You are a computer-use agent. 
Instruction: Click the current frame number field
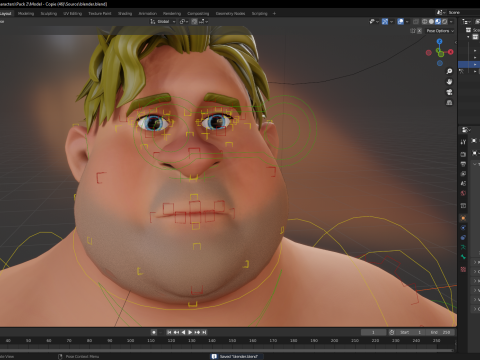pos(374,332)
